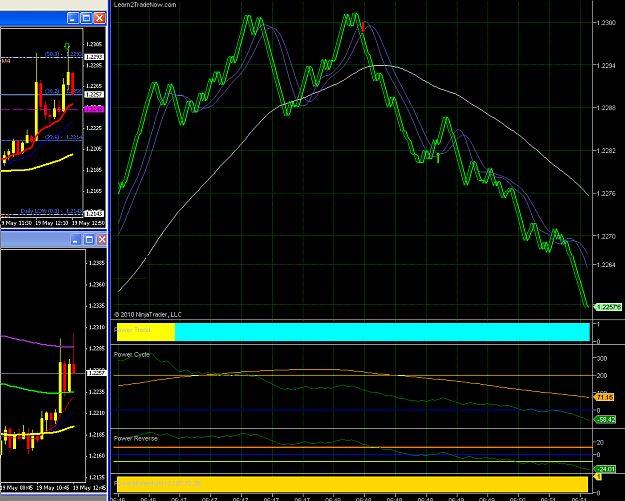Minimize the lower left chart window

click(x=76, y=240)
